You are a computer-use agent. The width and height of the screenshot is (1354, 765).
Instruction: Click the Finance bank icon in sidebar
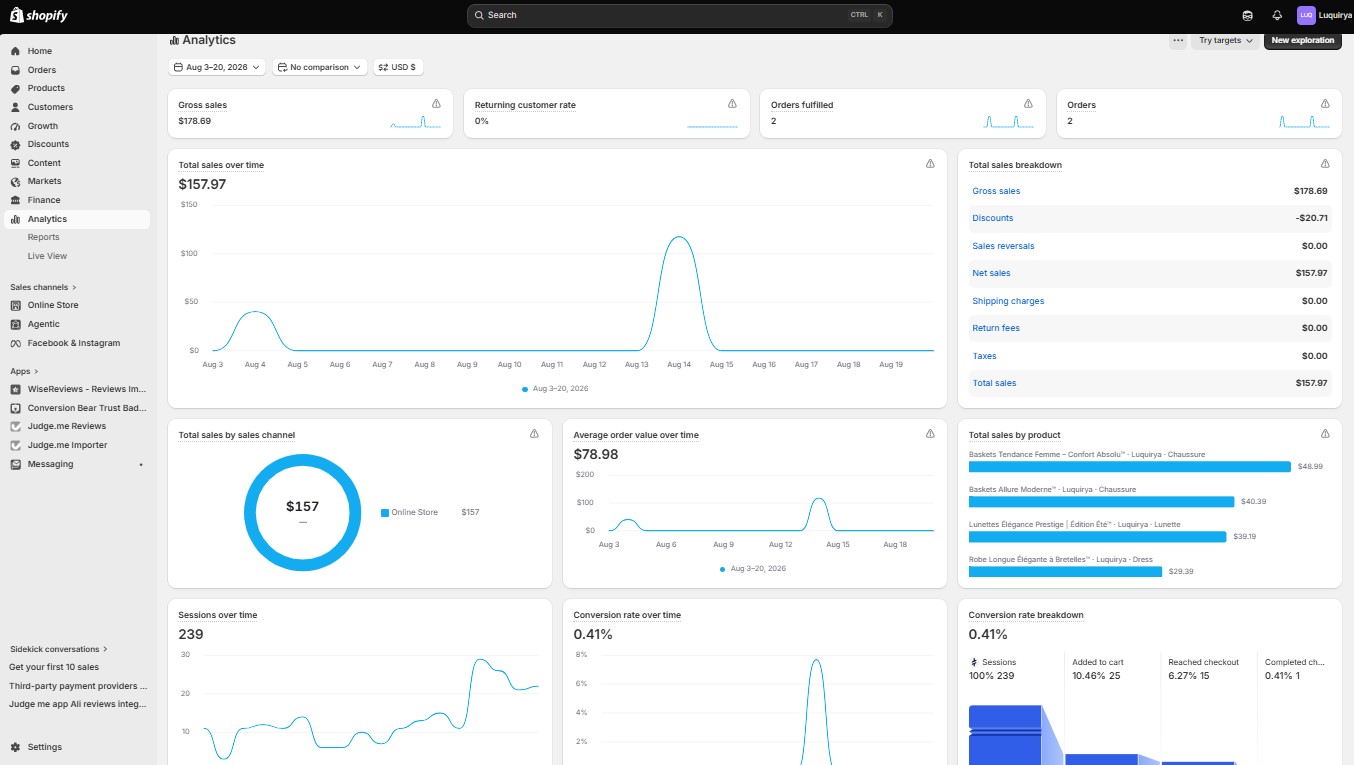16,200
